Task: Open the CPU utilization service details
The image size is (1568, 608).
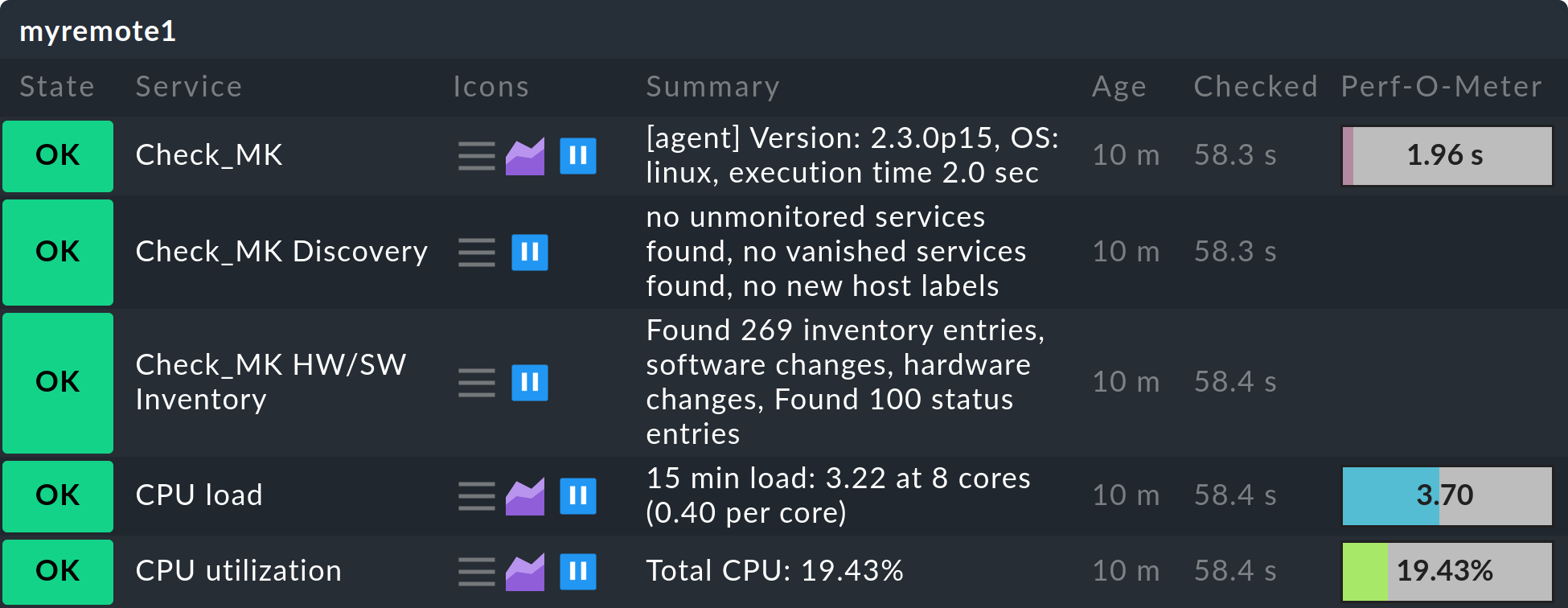Action: tap(238, 572)
